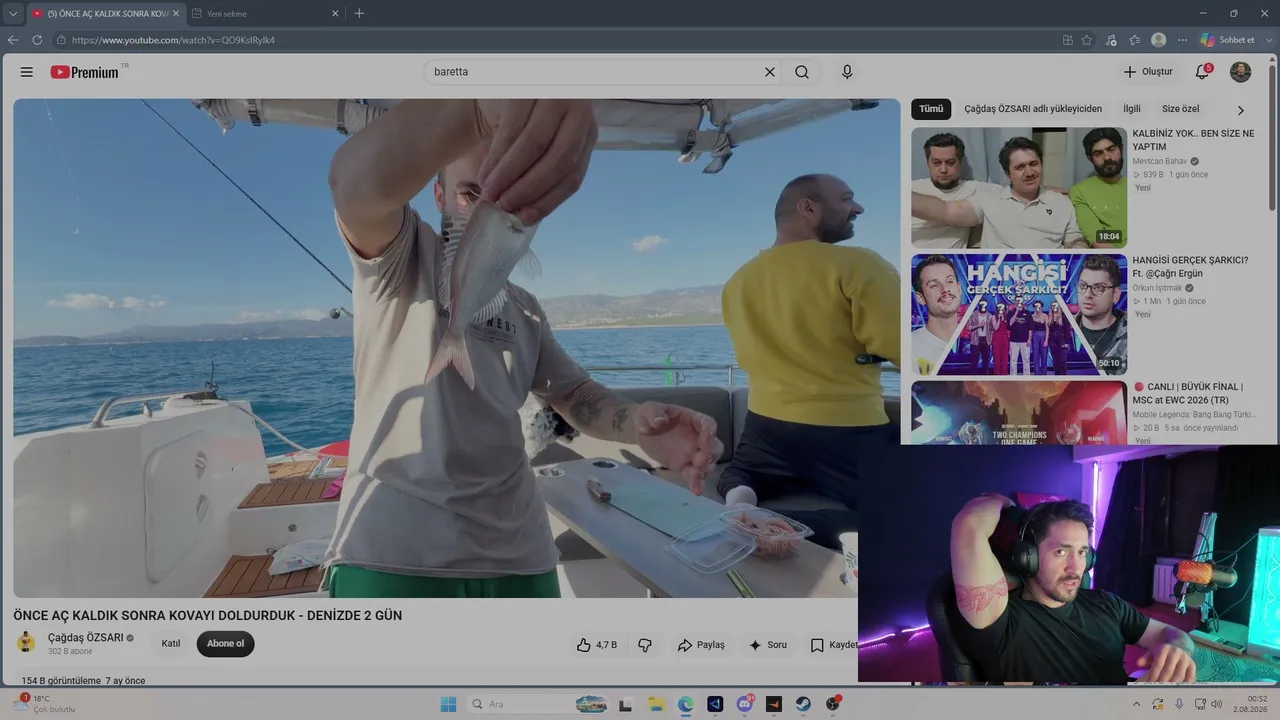Open the browser media control icon

[1111, 40]
